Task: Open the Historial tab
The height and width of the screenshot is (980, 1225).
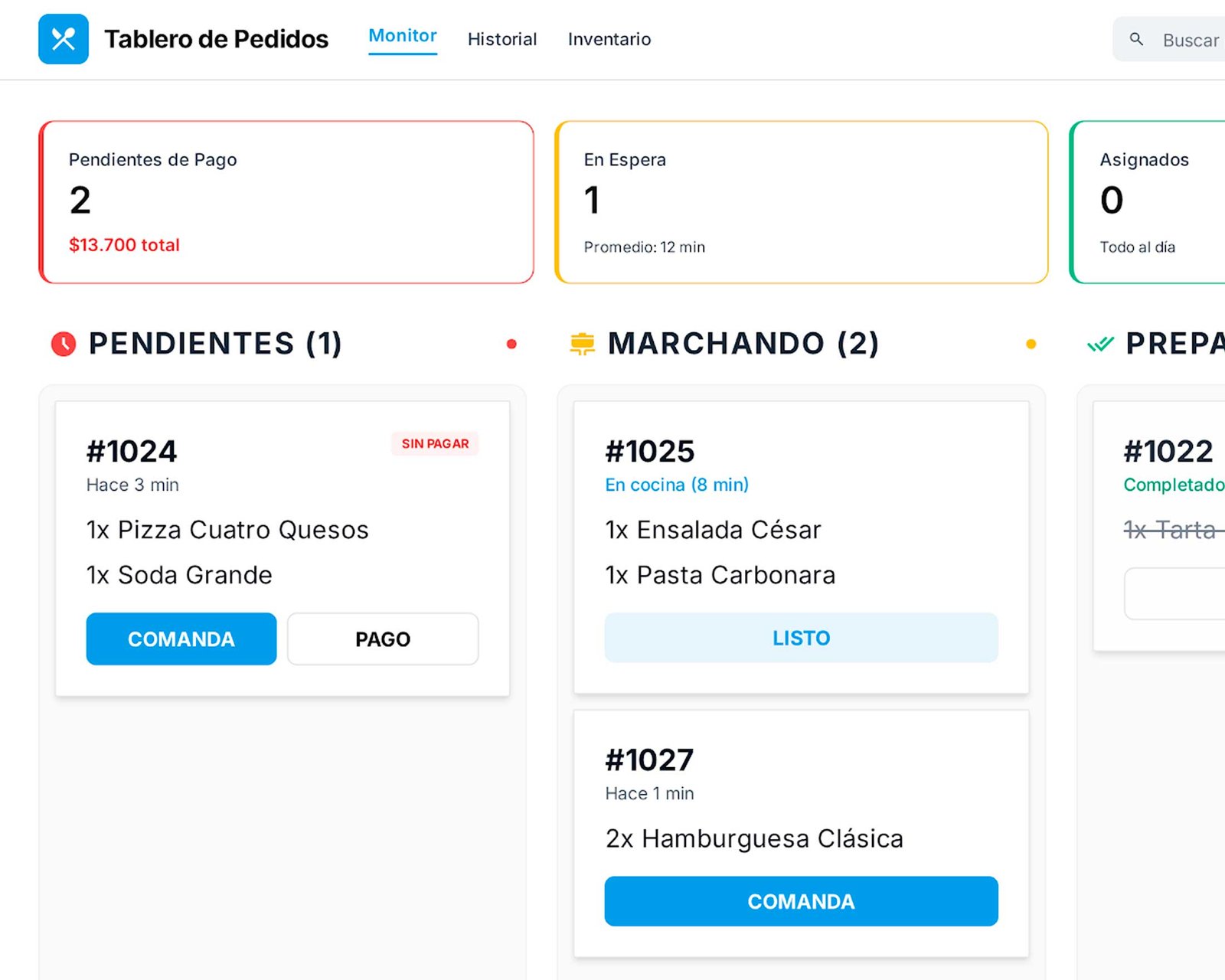Action: click(502, 39)
